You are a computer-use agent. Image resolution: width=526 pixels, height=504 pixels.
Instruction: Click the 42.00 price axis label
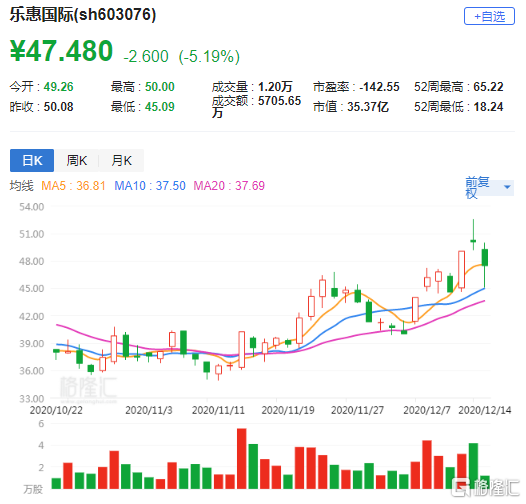point(32,316)
